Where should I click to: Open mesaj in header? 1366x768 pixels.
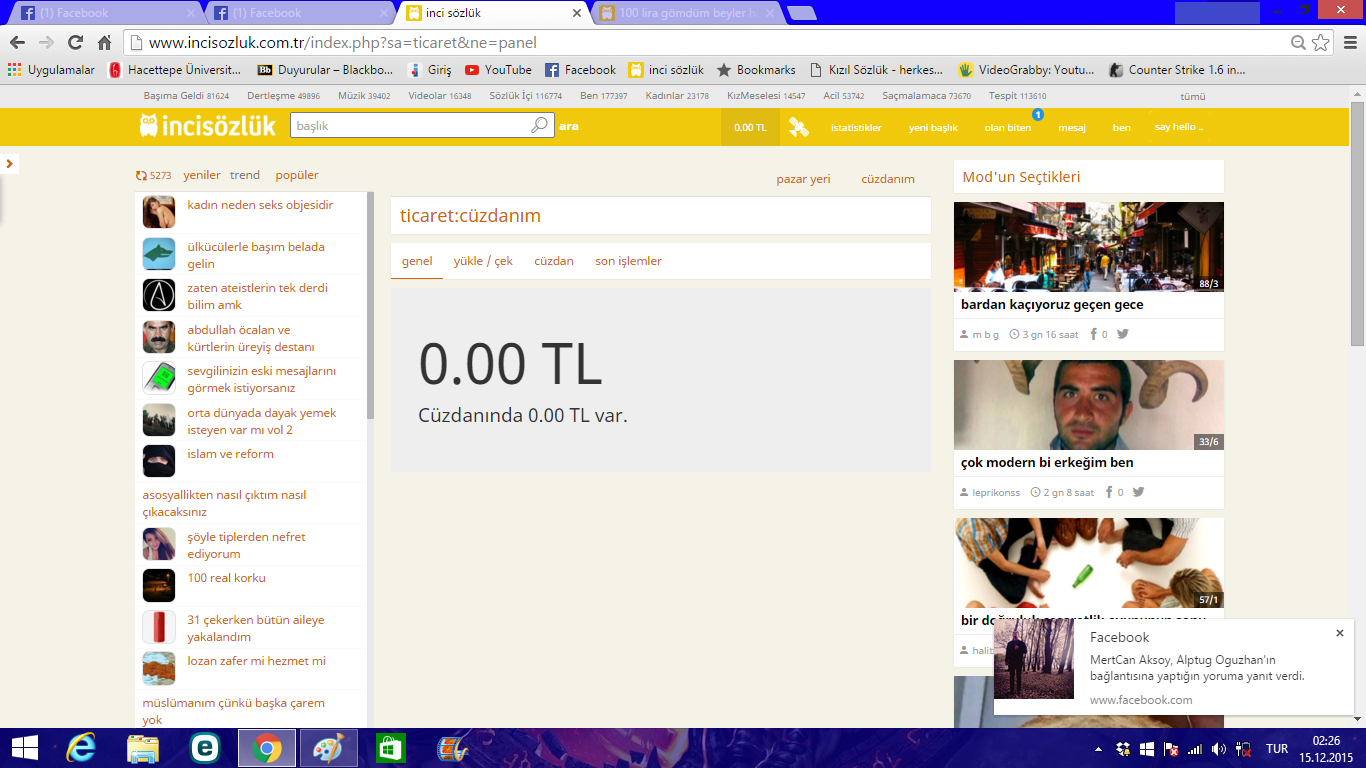(1072, 128)
